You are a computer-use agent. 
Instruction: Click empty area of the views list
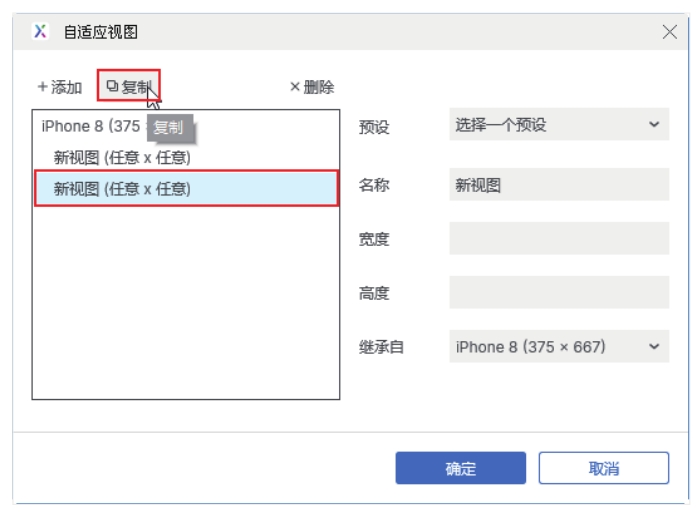pos(185,310)
